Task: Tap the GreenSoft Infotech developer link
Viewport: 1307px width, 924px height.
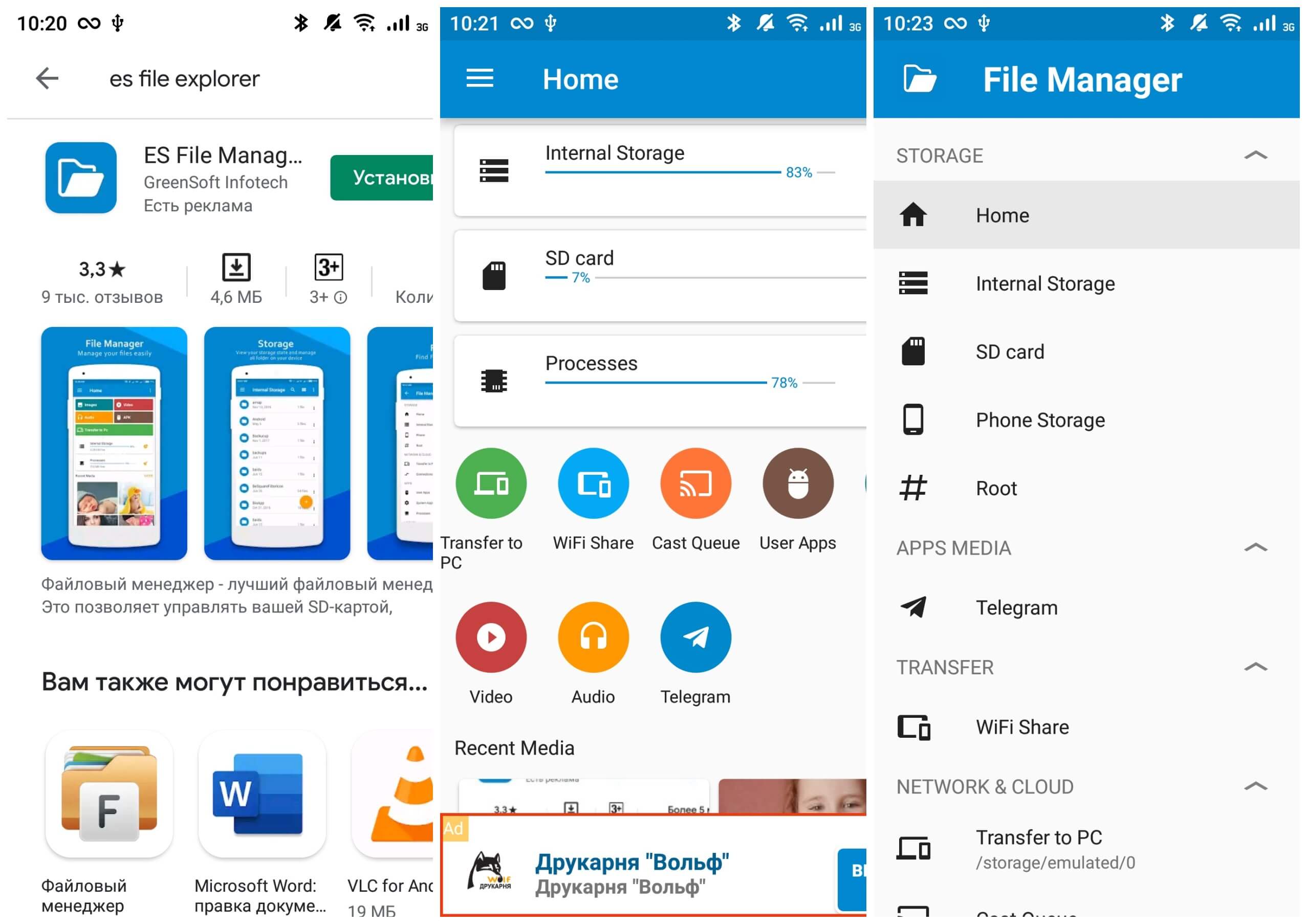Action: click(x=215, y=183)
